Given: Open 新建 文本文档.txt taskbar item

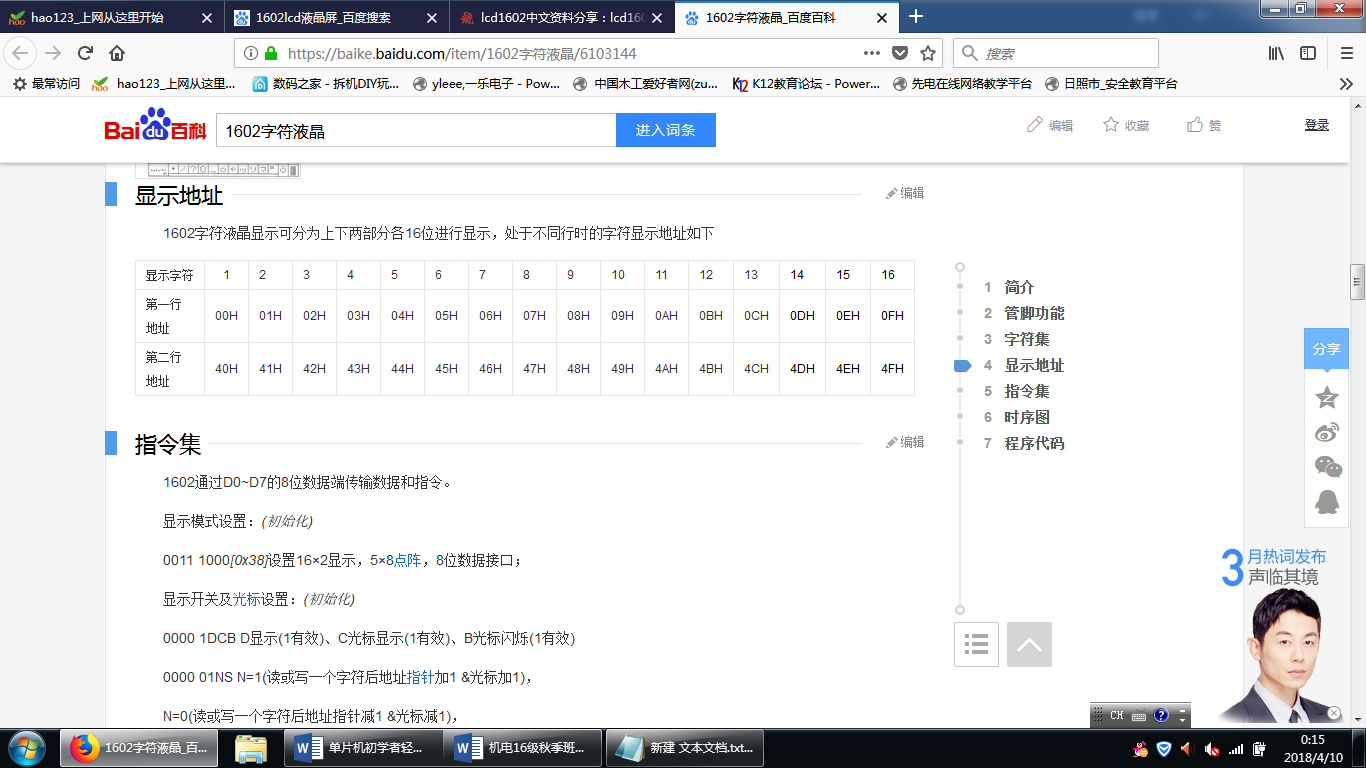Looking at the screenshot, I should click(685, 748).
